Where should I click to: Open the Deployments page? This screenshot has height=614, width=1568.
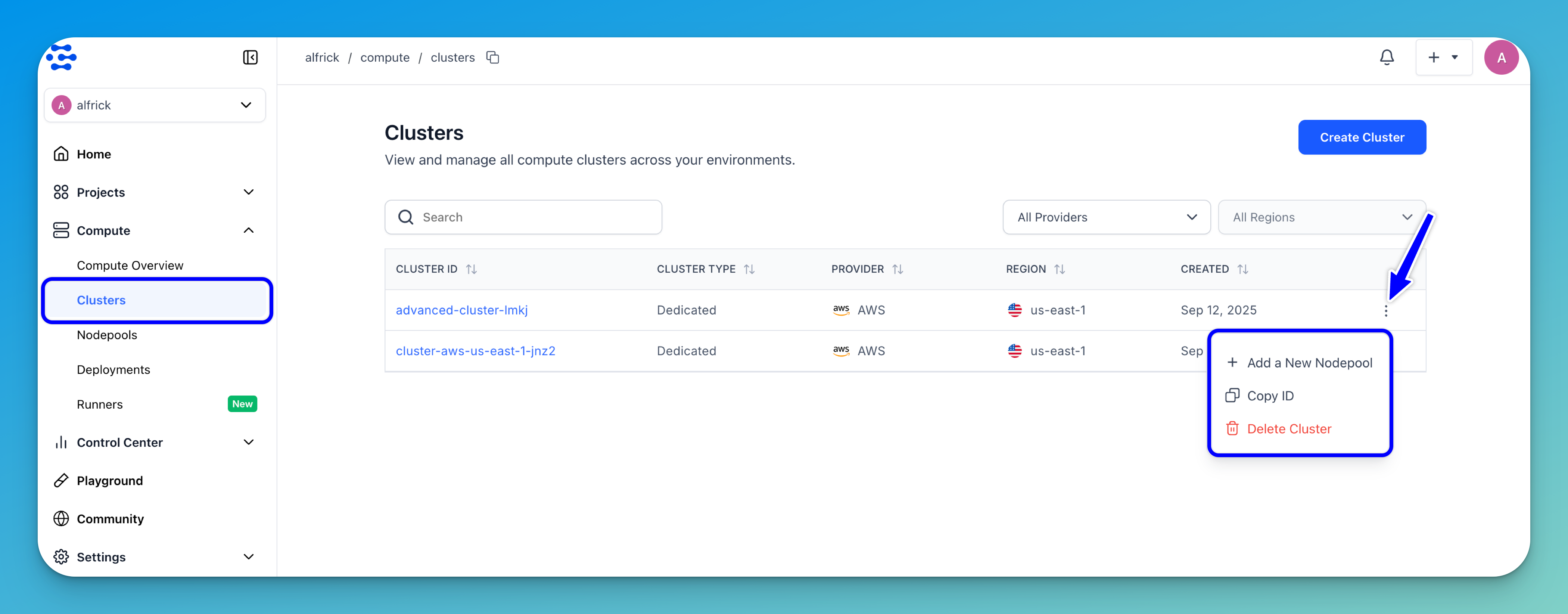click(x=113, y=370)
